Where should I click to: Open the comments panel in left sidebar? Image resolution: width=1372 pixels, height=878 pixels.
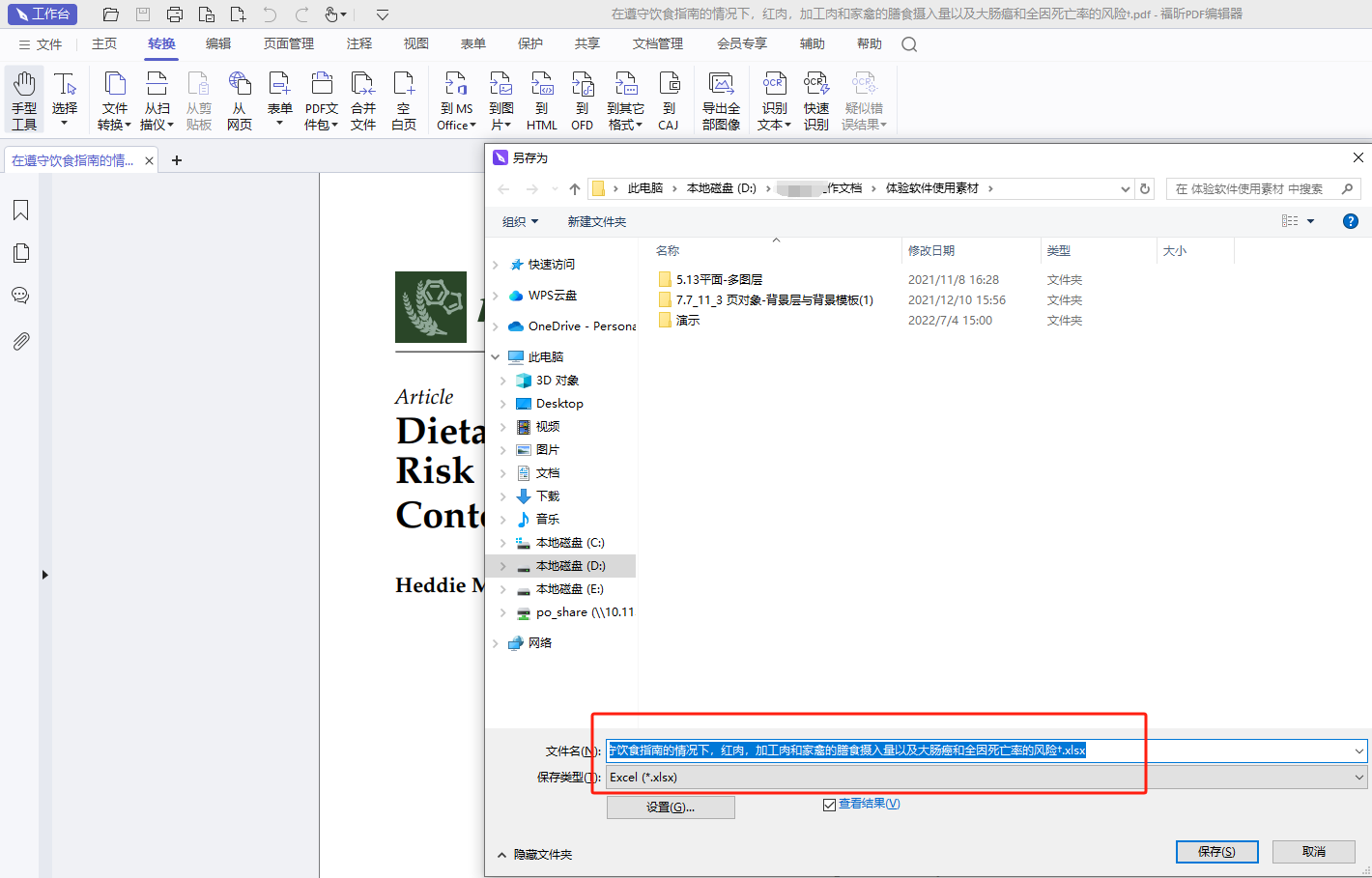click(20, 296)
